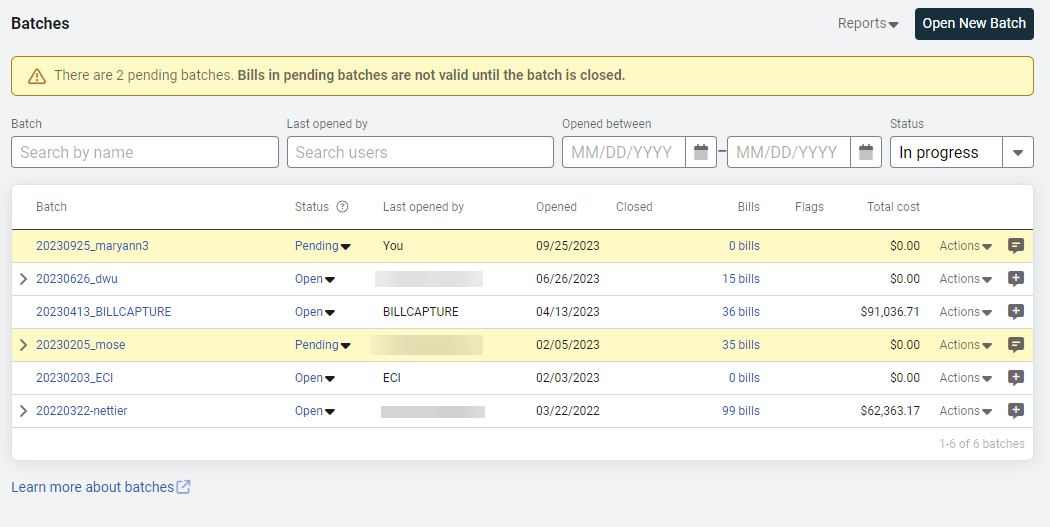
Task: Expand the 20220322-nettier batch row
Action: coord(23,410)
